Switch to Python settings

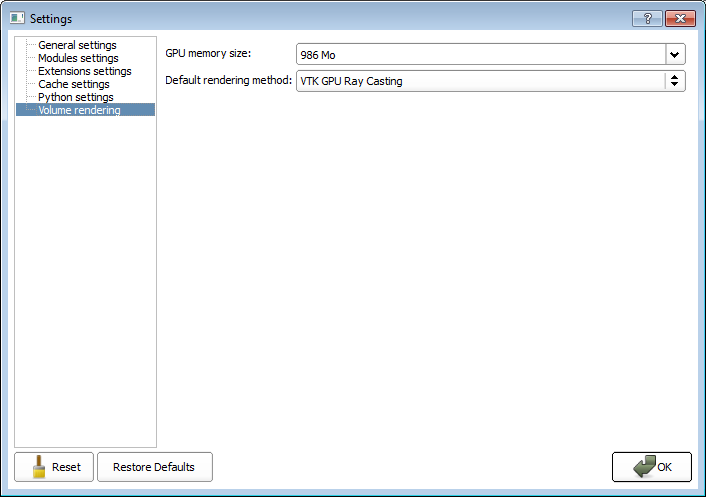[76, 97]
